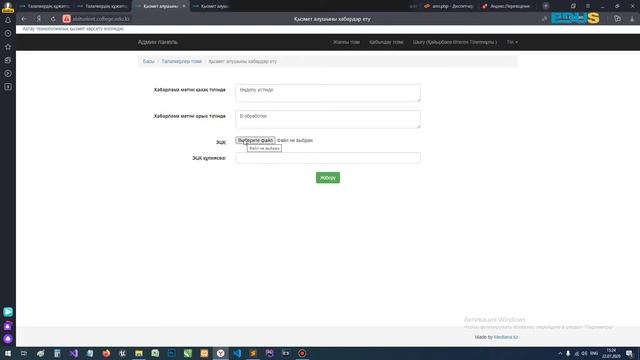
Task: Open Sublime Text from the taskbar
Action: pos(253,353)
